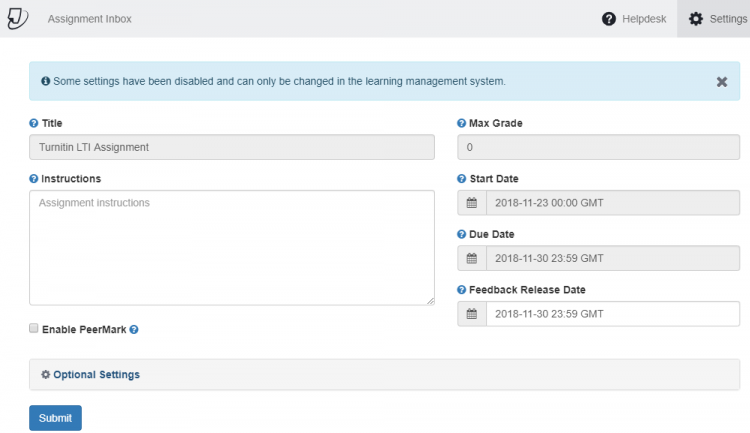
Task: Open the Feedback Release Date calendar picker
Action: click(472, 314)
